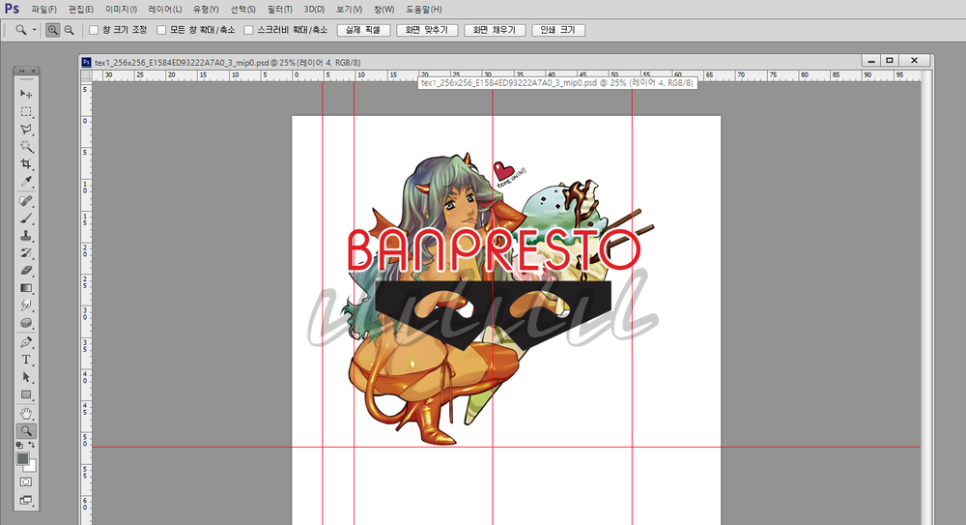Close the toolbox panel
Viewport: 966px width, 525px height.
[33, 71]
